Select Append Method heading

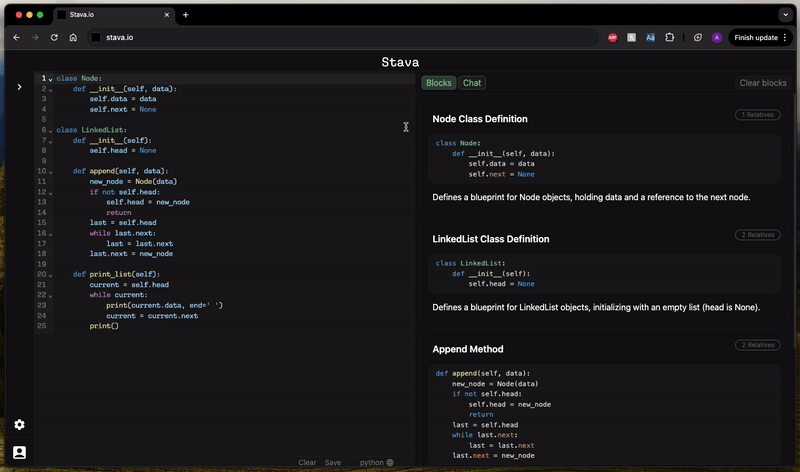468,349
